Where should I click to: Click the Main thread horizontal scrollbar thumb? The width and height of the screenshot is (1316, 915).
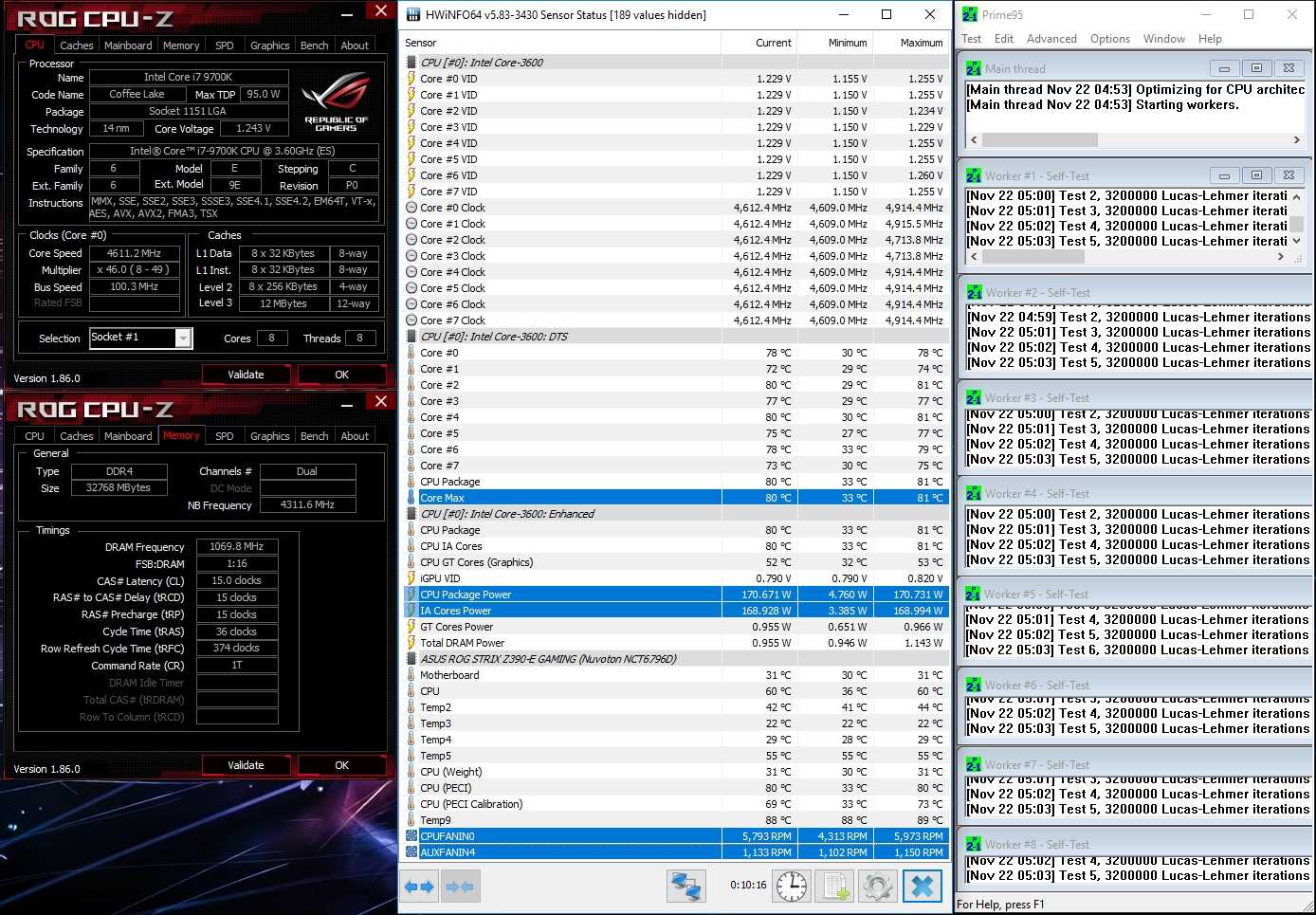[x=1040, y=140]
